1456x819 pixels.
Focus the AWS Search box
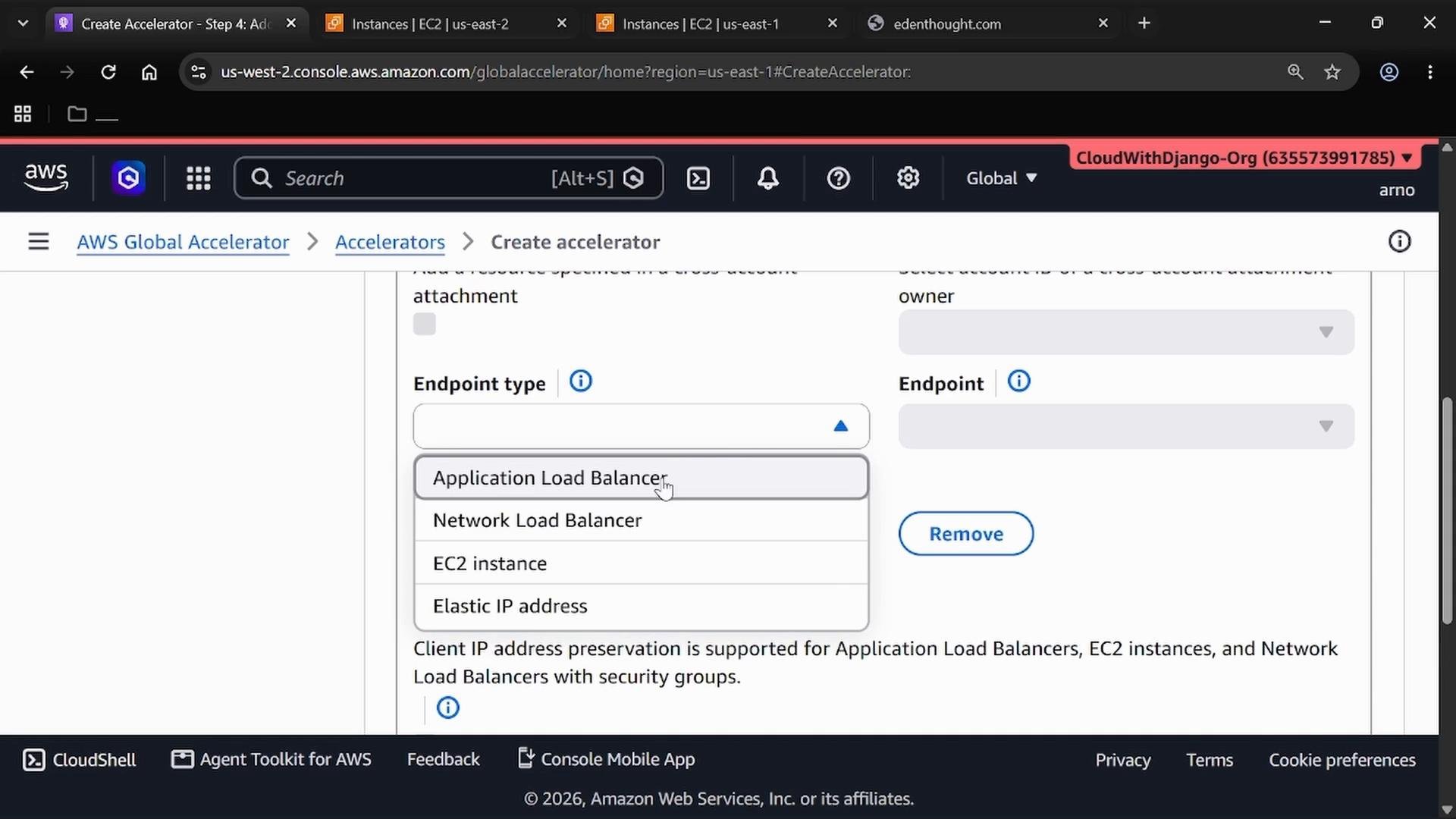coord(449,178)
